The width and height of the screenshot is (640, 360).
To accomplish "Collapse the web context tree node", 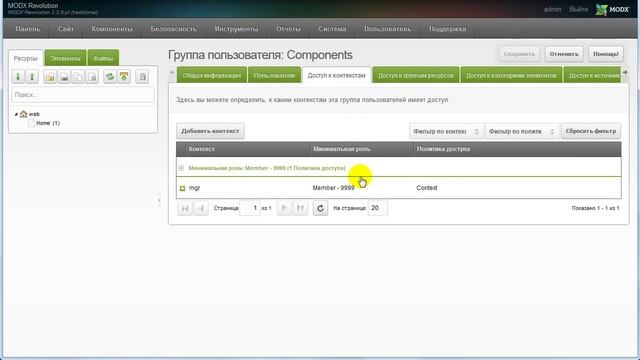I will [16, 114].
